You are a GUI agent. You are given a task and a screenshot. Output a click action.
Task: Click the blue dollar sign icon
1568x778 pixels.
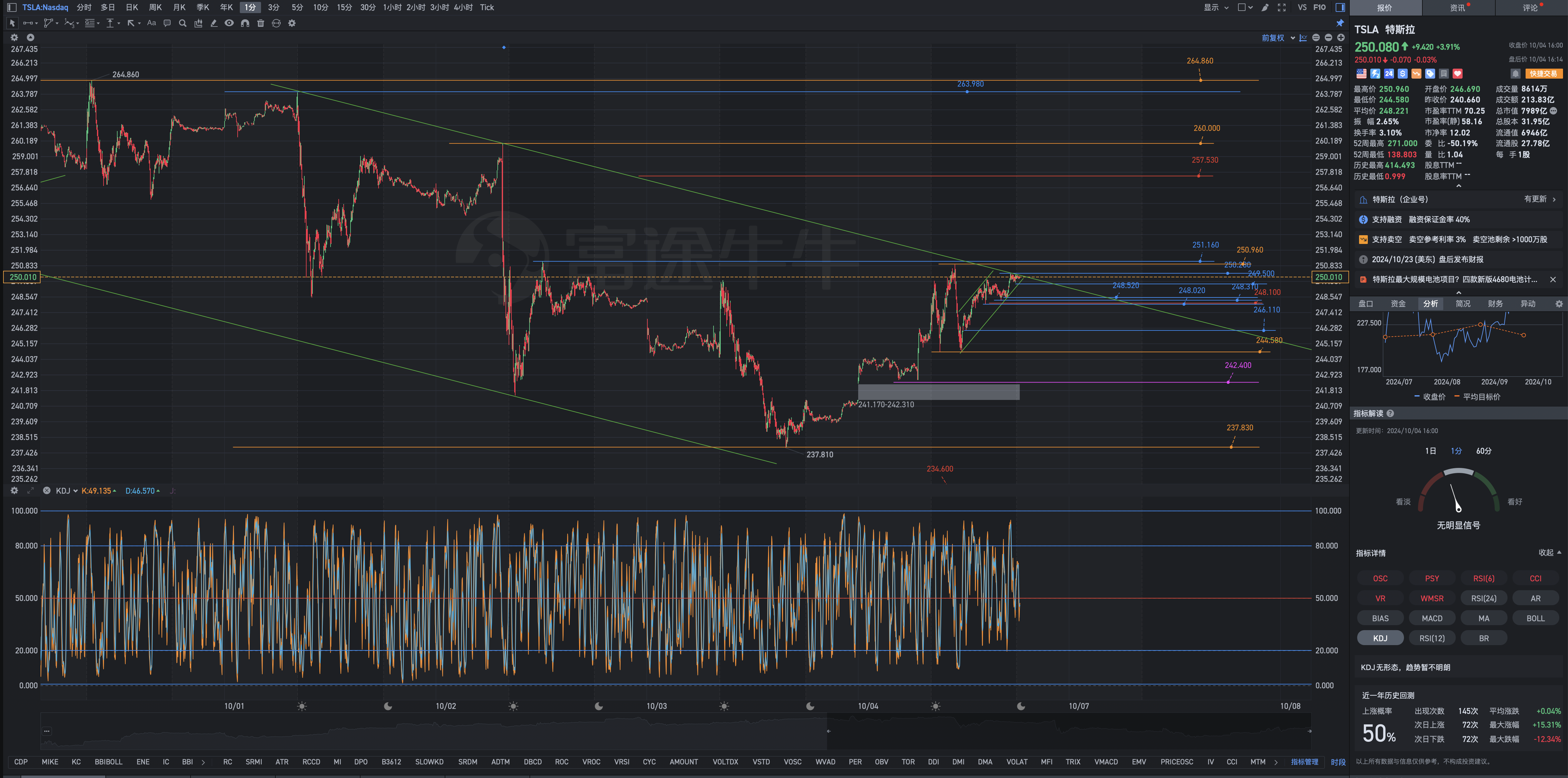click(x=1403, y=74)
